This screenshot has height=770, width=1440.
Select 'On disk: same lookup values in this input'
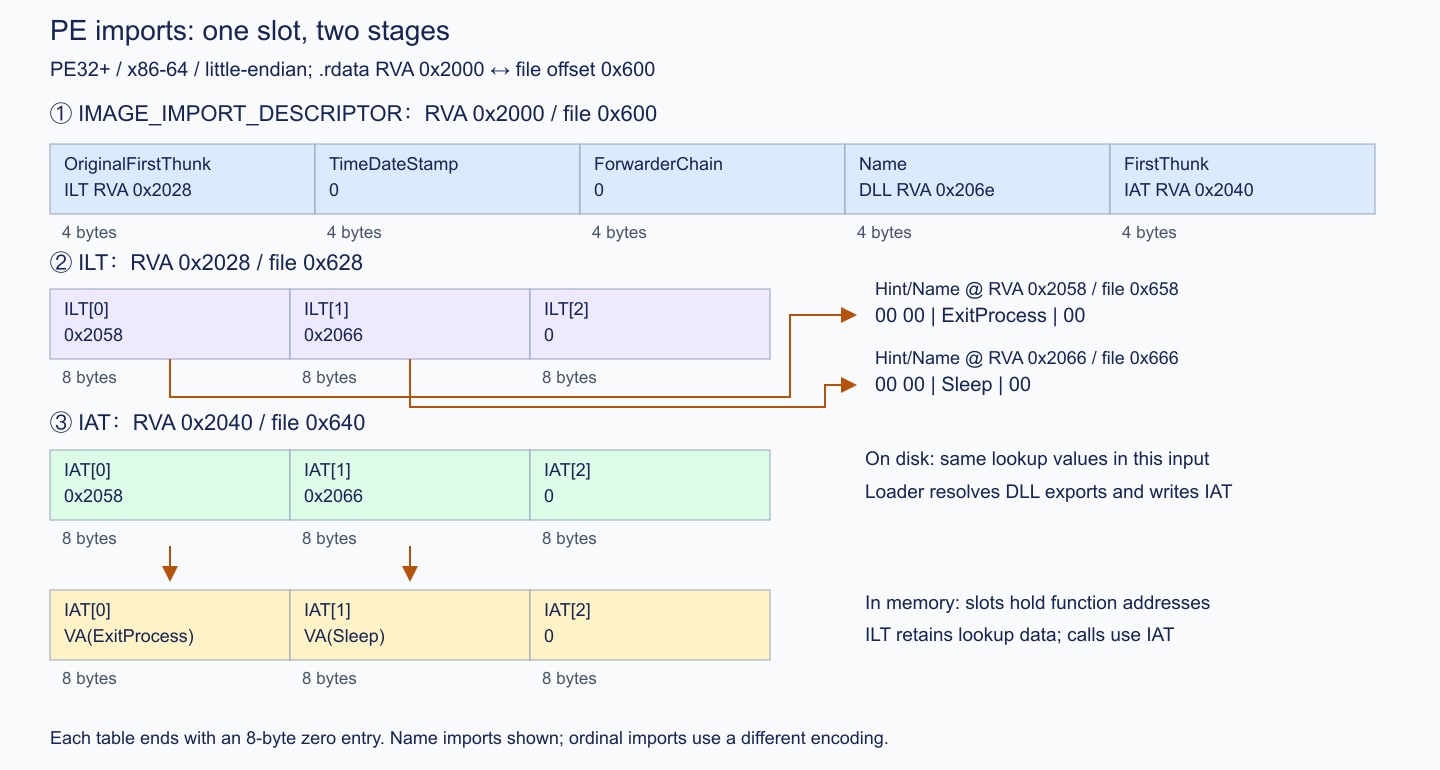coord(1037,459)
